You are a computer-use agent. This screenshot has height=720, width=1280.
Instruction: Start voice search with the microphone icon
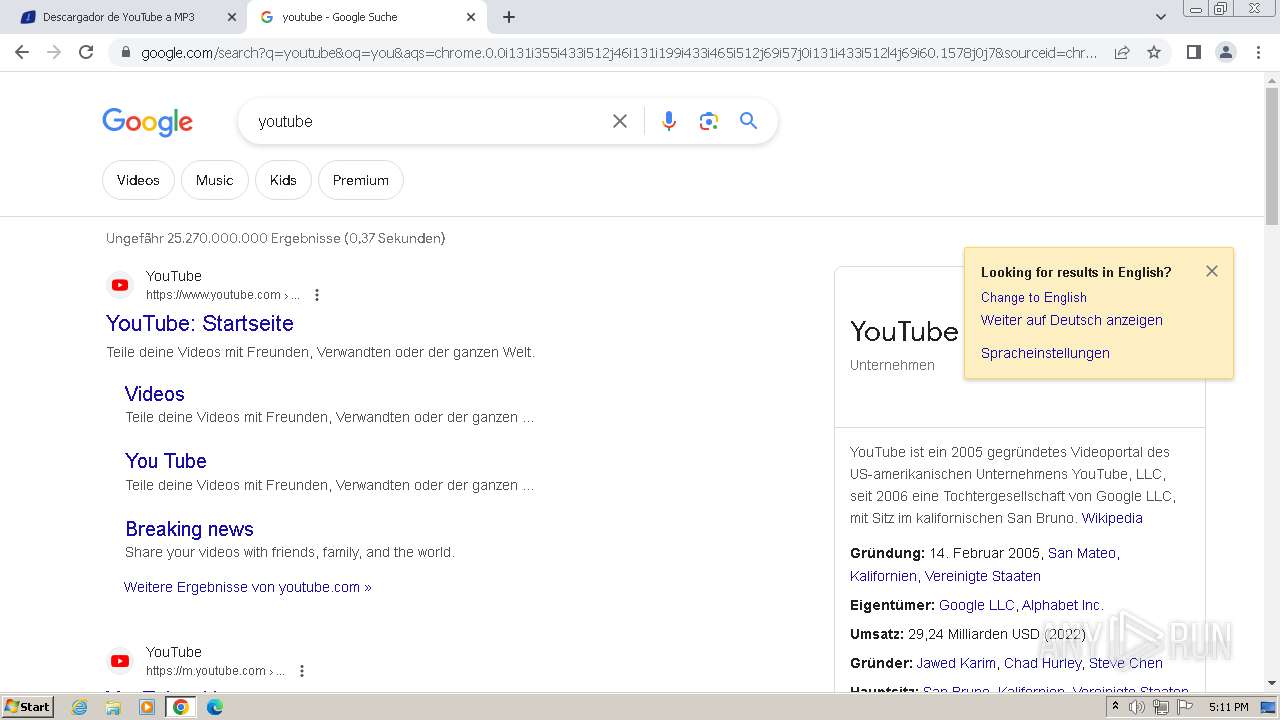[x=669, y=121]
